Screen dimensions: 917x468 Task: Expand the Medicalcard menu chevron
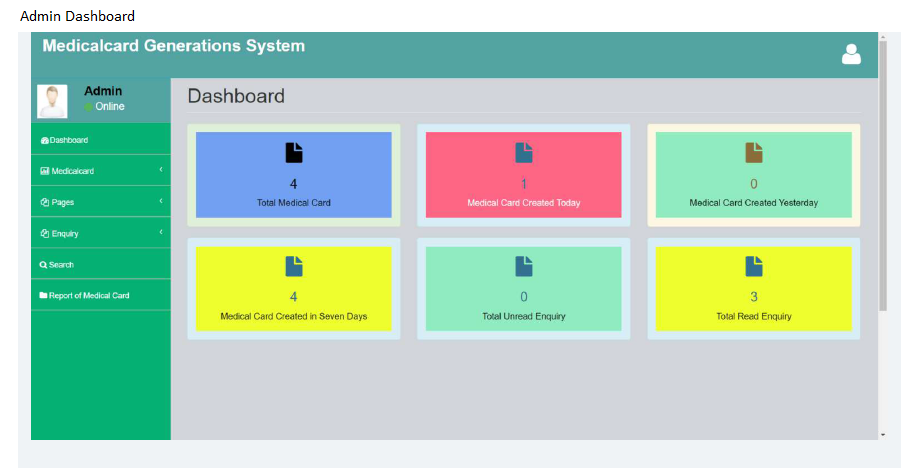[161, 170]
